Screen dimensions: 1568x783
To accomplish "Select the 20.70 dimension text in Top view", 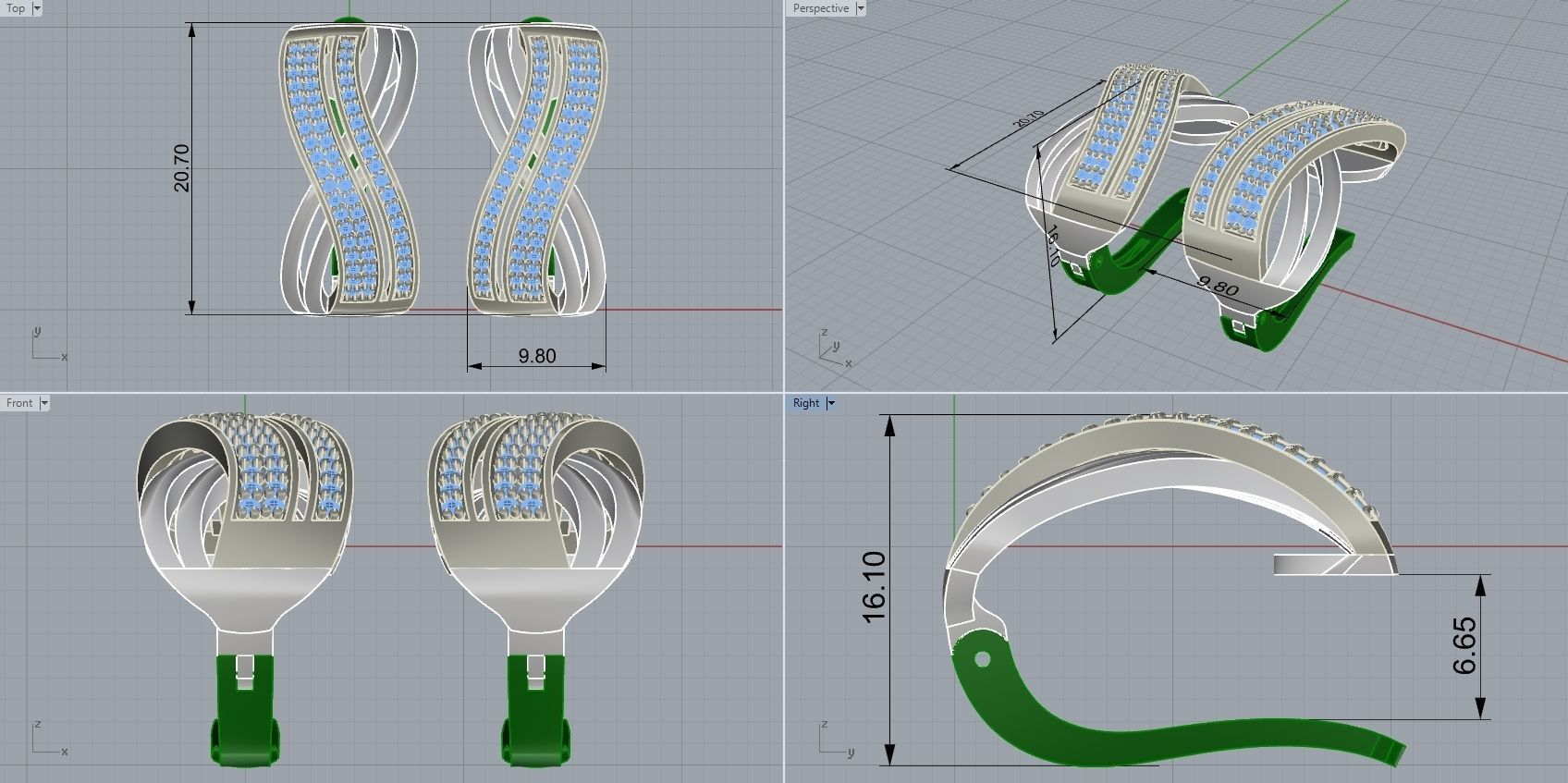I will 181,167.
